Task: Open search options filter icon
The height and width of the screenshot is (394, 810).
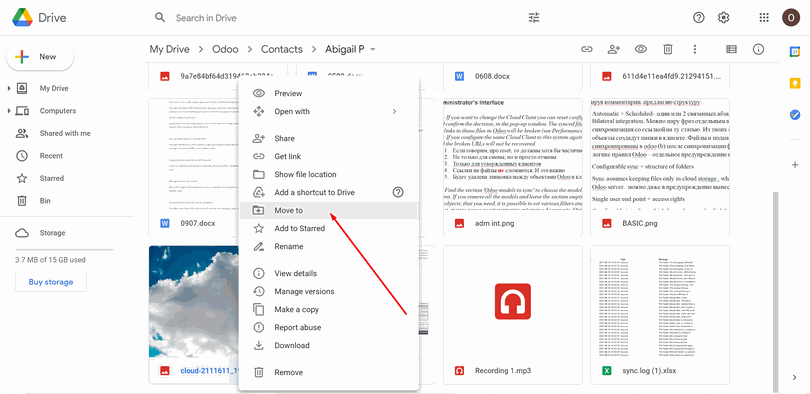Action: click(534, 18)
